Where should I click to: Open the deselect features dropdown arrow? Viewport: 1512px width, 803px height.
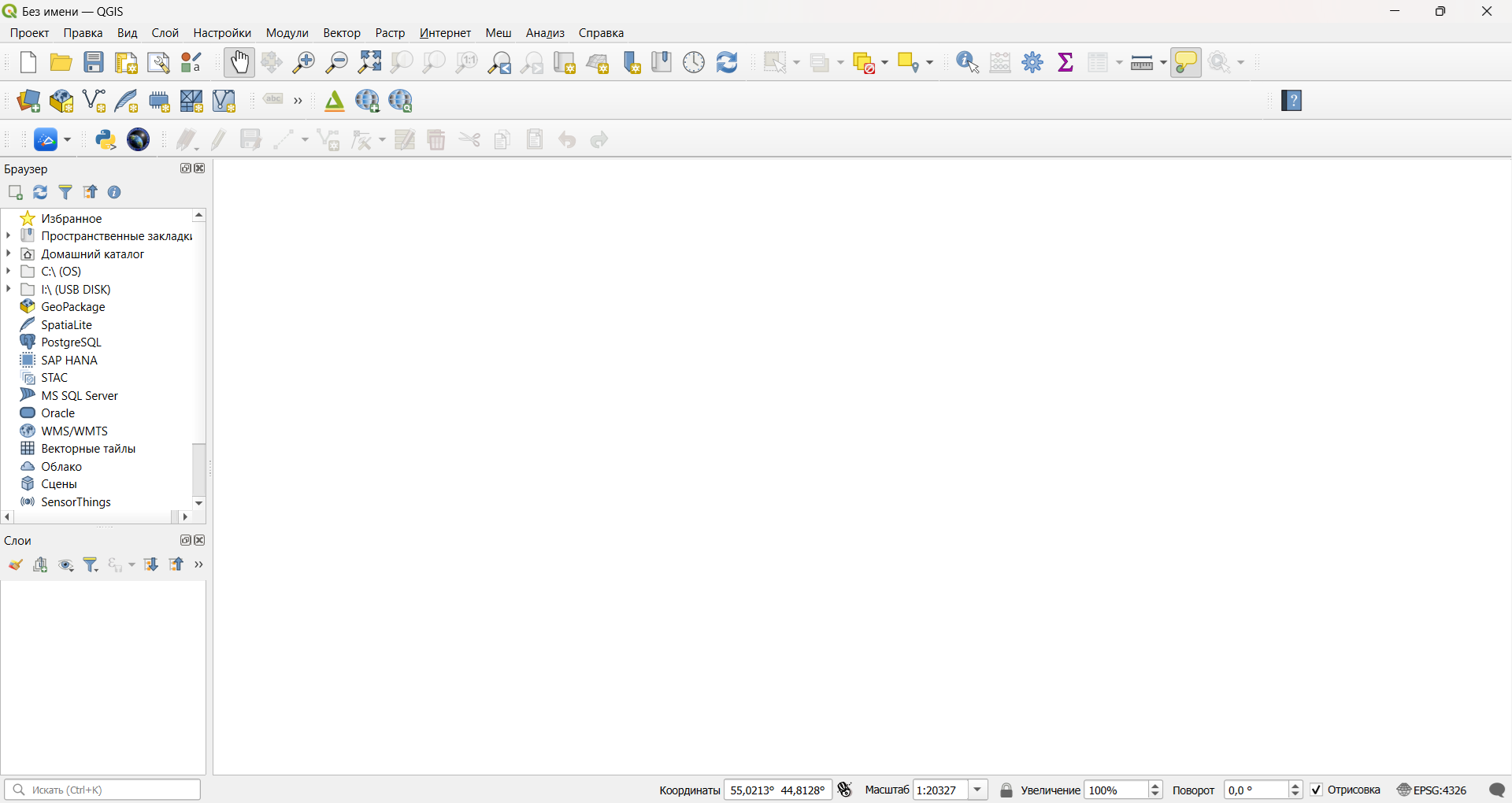point(885,63)
